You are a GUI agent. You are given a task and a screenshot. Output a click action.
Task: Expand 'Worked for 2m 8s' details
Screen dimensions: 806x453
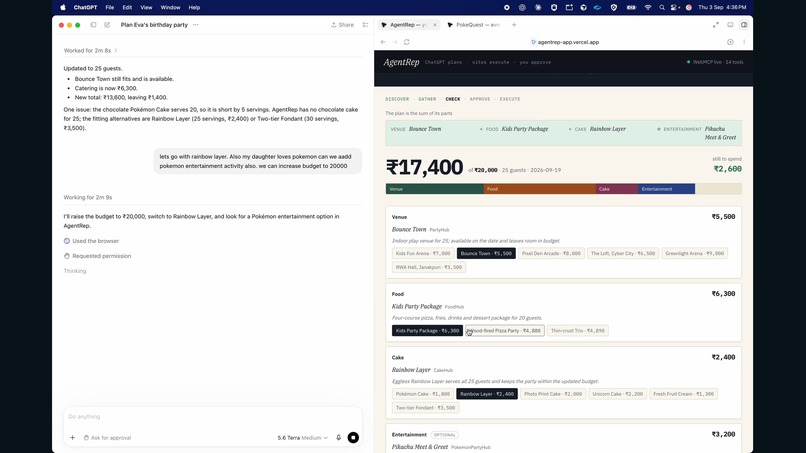pyautogui.click(x=90, y=50)
